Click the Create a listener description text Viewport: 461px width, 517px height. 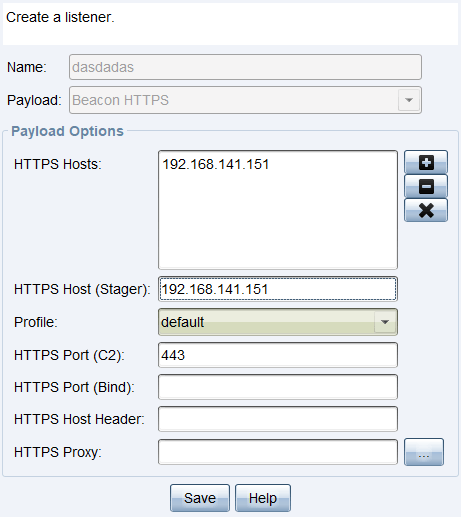pos(60,17)
